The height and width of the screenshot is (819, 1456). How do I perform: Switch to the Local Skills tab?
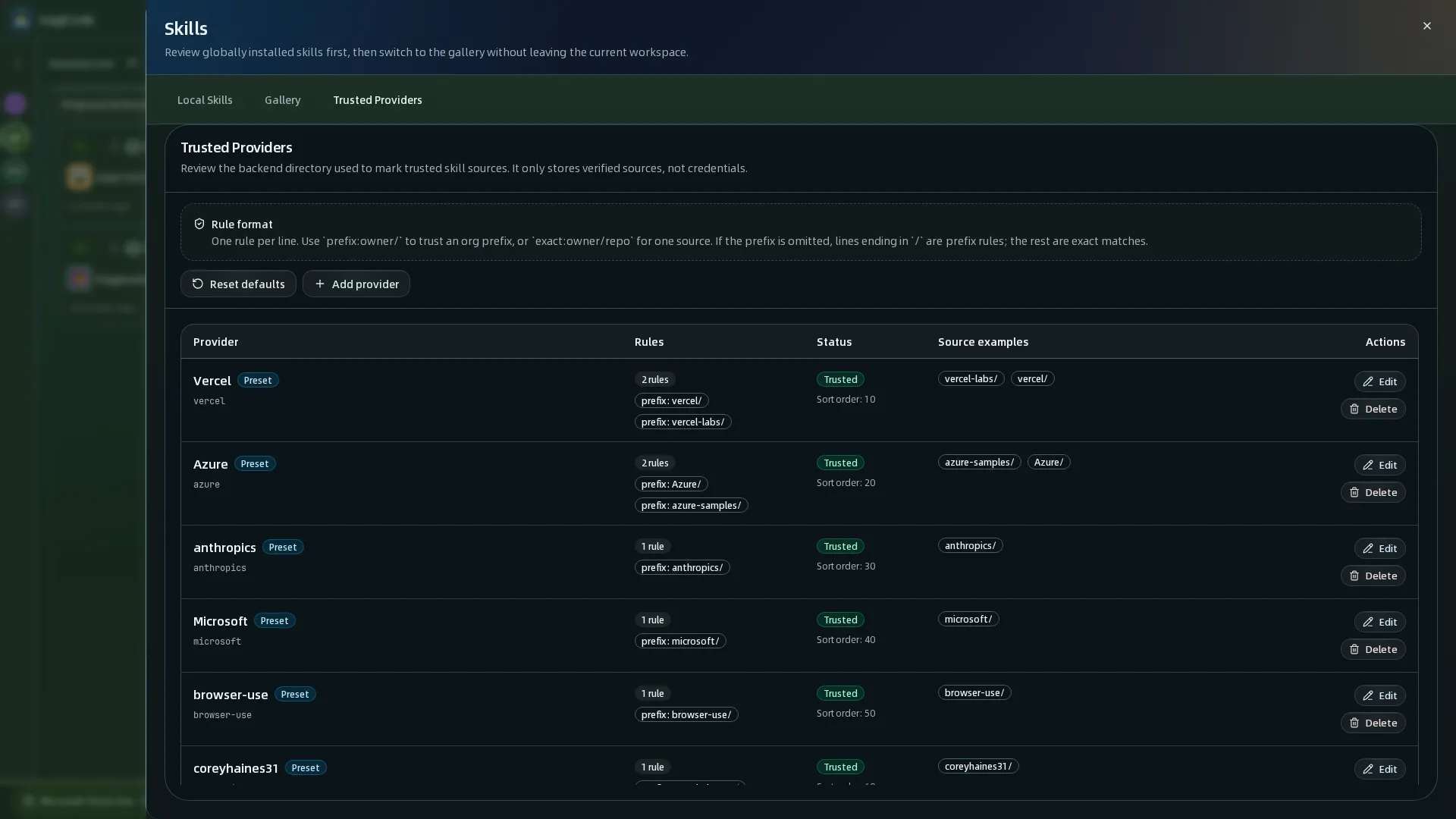(x=205, y=100)
